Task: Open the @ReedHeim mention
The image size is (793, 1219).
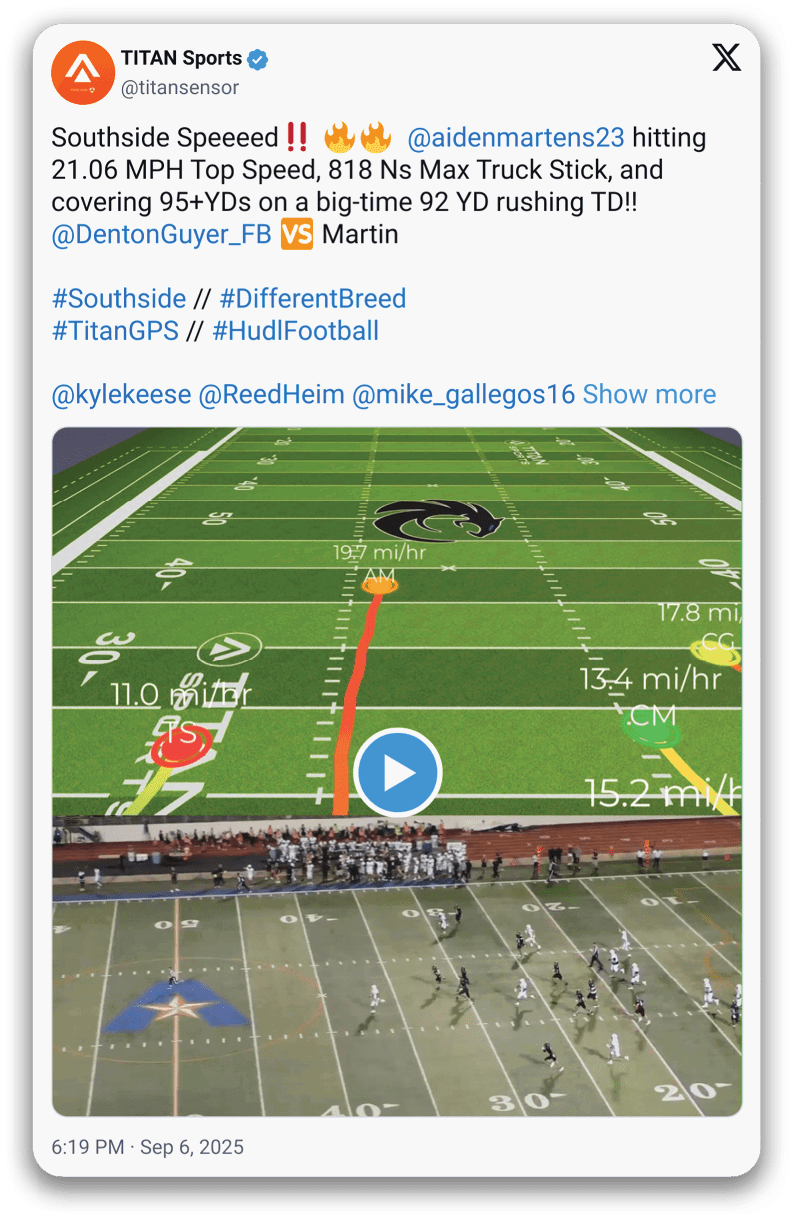Action: point(272,395)
